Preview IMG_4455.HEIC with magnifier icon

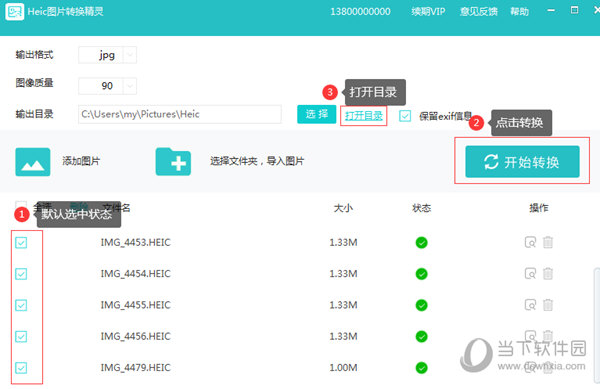(x=530, y=305)
